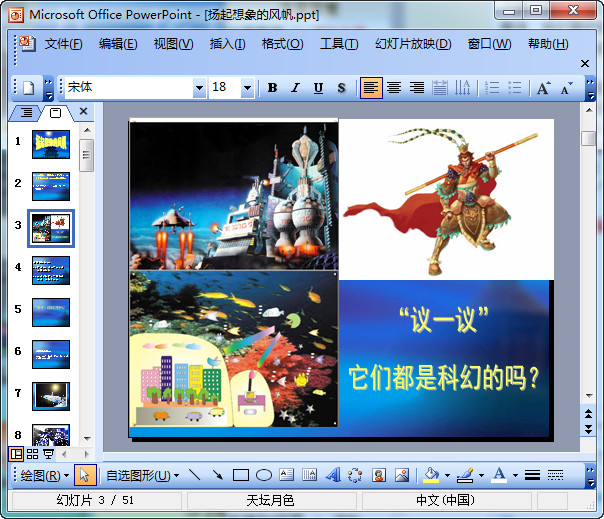Choose Dash Style icon
Image resolution: width=604 pixels, height=519 pixels.
click(555, 475)
